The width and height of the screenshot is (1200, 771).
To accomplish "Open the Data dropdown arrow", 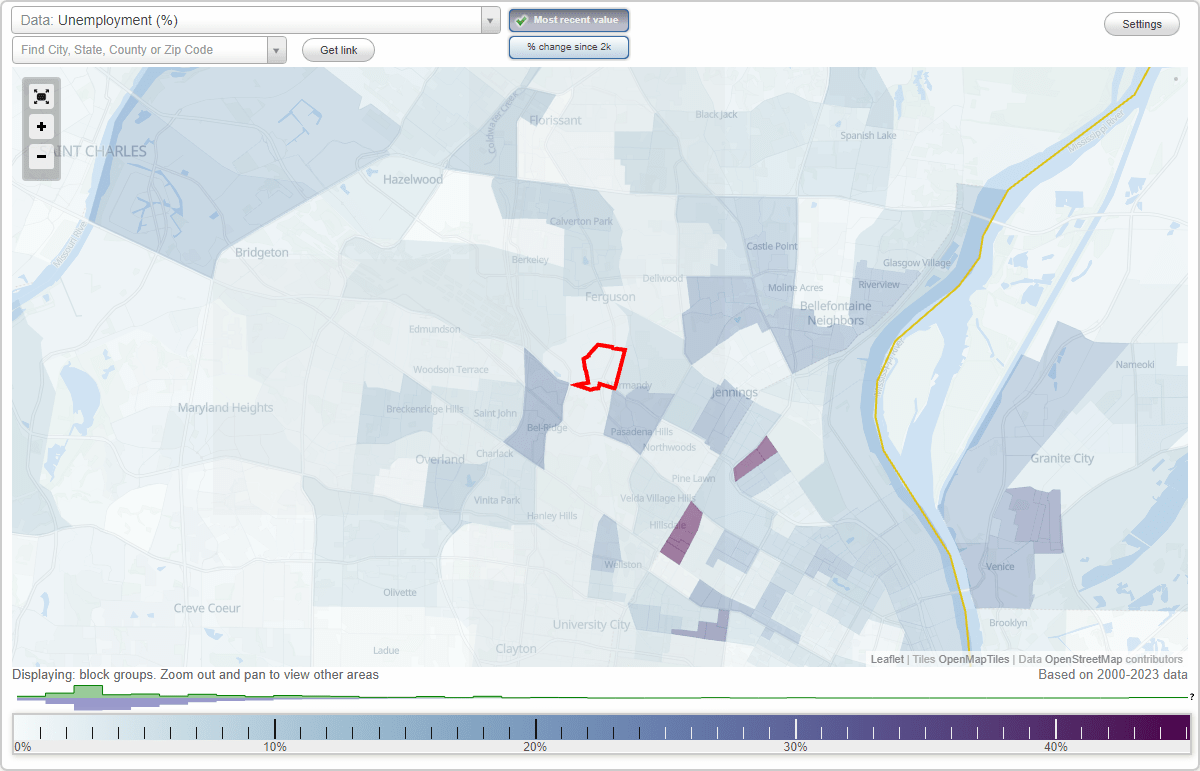I will coord(490,20).
